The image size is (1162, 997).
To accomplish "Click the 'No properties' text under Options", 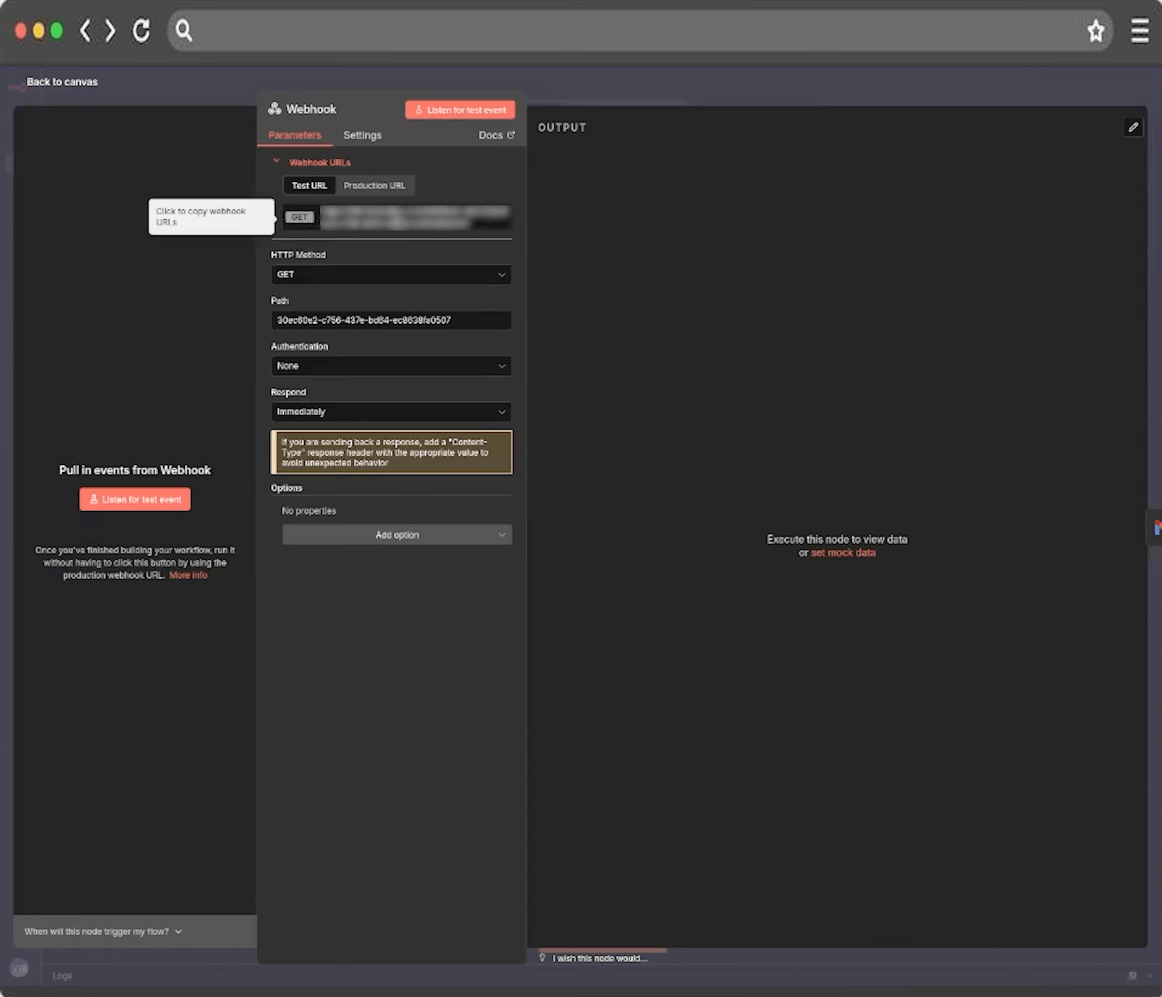I will click(x=309, y=511).
